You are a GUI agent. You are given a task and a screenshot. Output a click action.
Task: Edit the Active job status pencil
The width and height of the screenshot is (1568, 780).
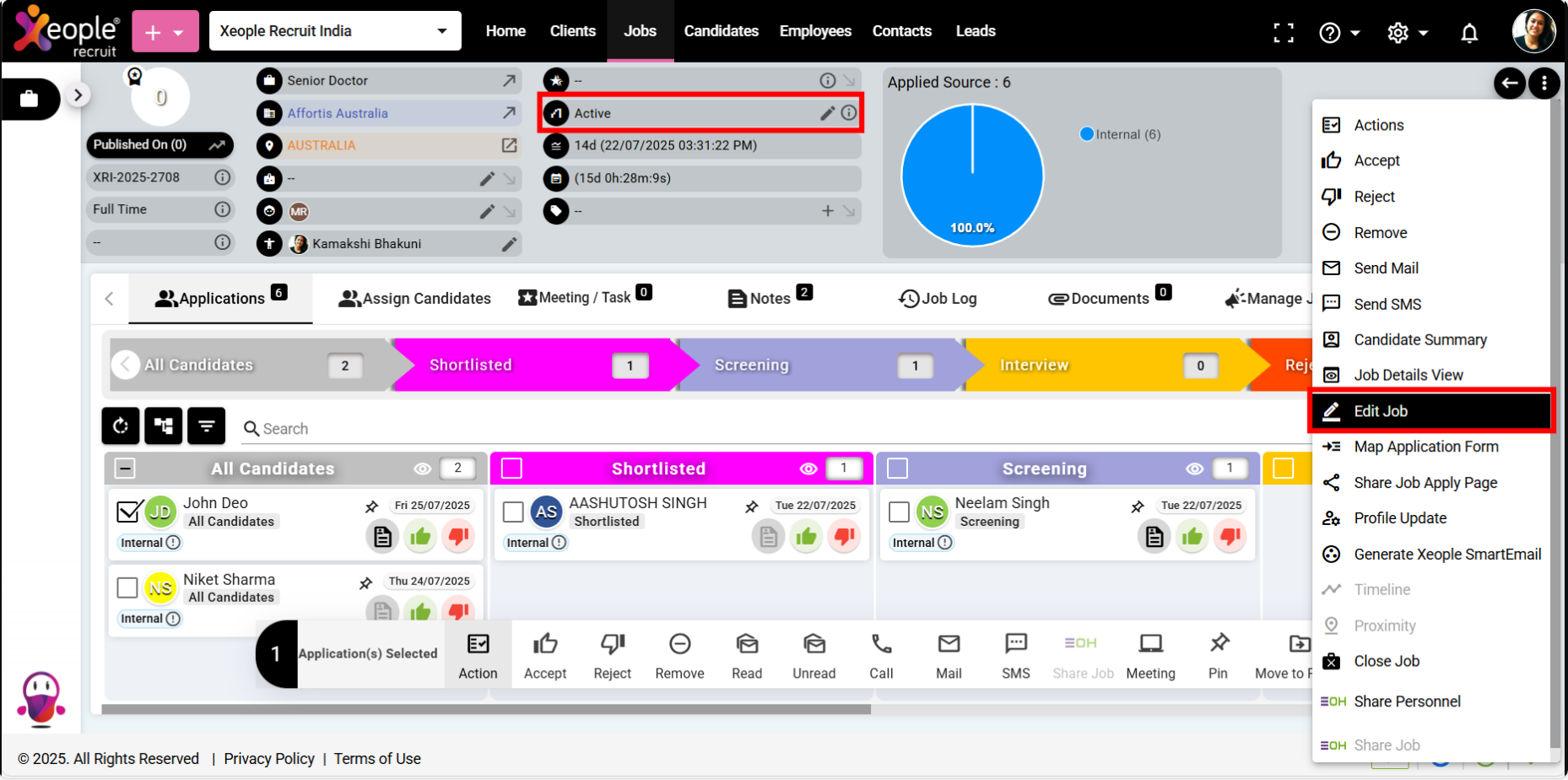tap(827, 113)
